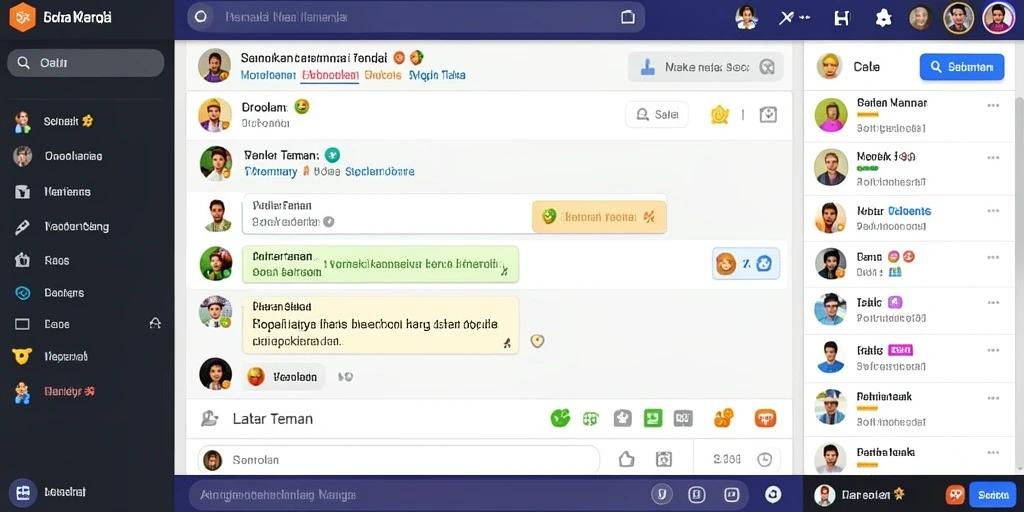Click the shield icon beside the yellow message
The image size is (1024, 512).
pyautogui.click(x=537, y=341)
